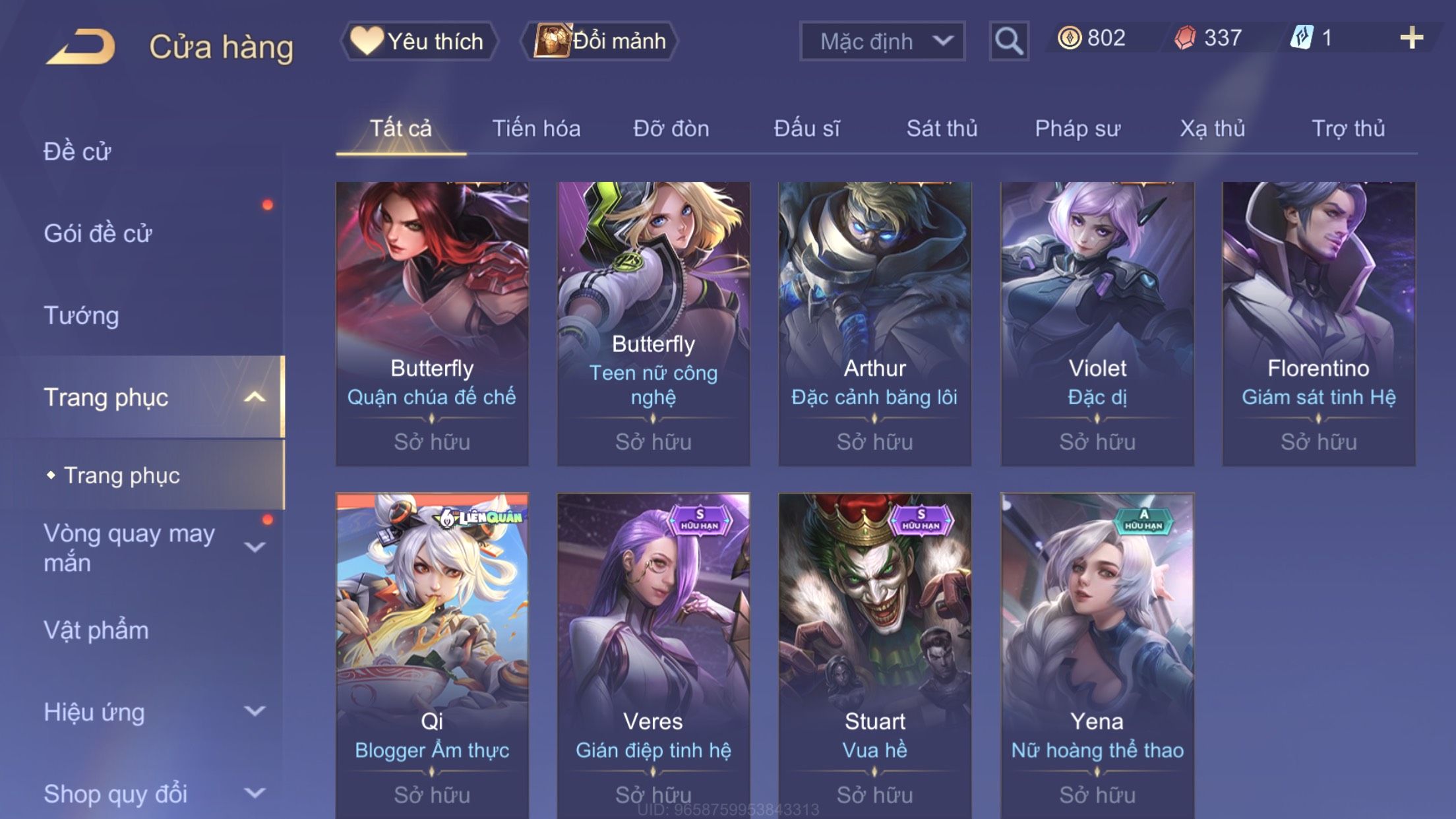Open the Mặc định sort dropdown
Screen dimensions: 1456x819
(x=882, y=41)
